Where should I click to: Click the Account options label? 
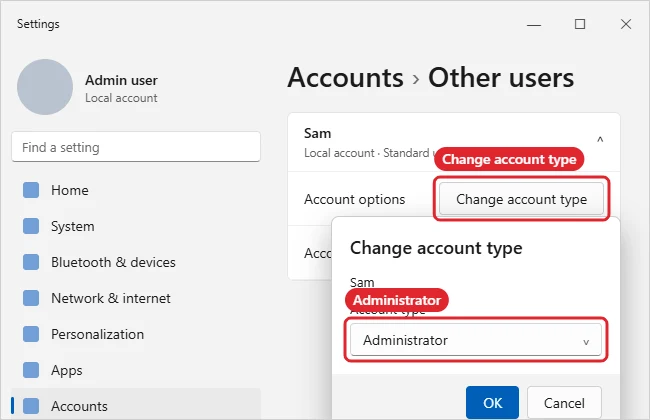click(354, 199)
